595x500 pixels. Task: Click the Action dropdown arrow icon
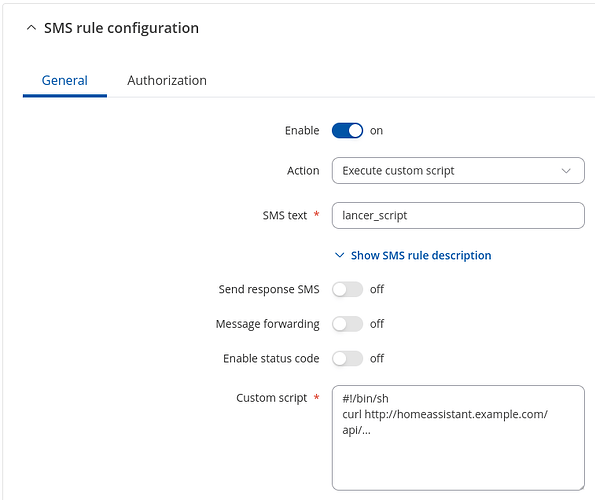(x=566, y=171)
